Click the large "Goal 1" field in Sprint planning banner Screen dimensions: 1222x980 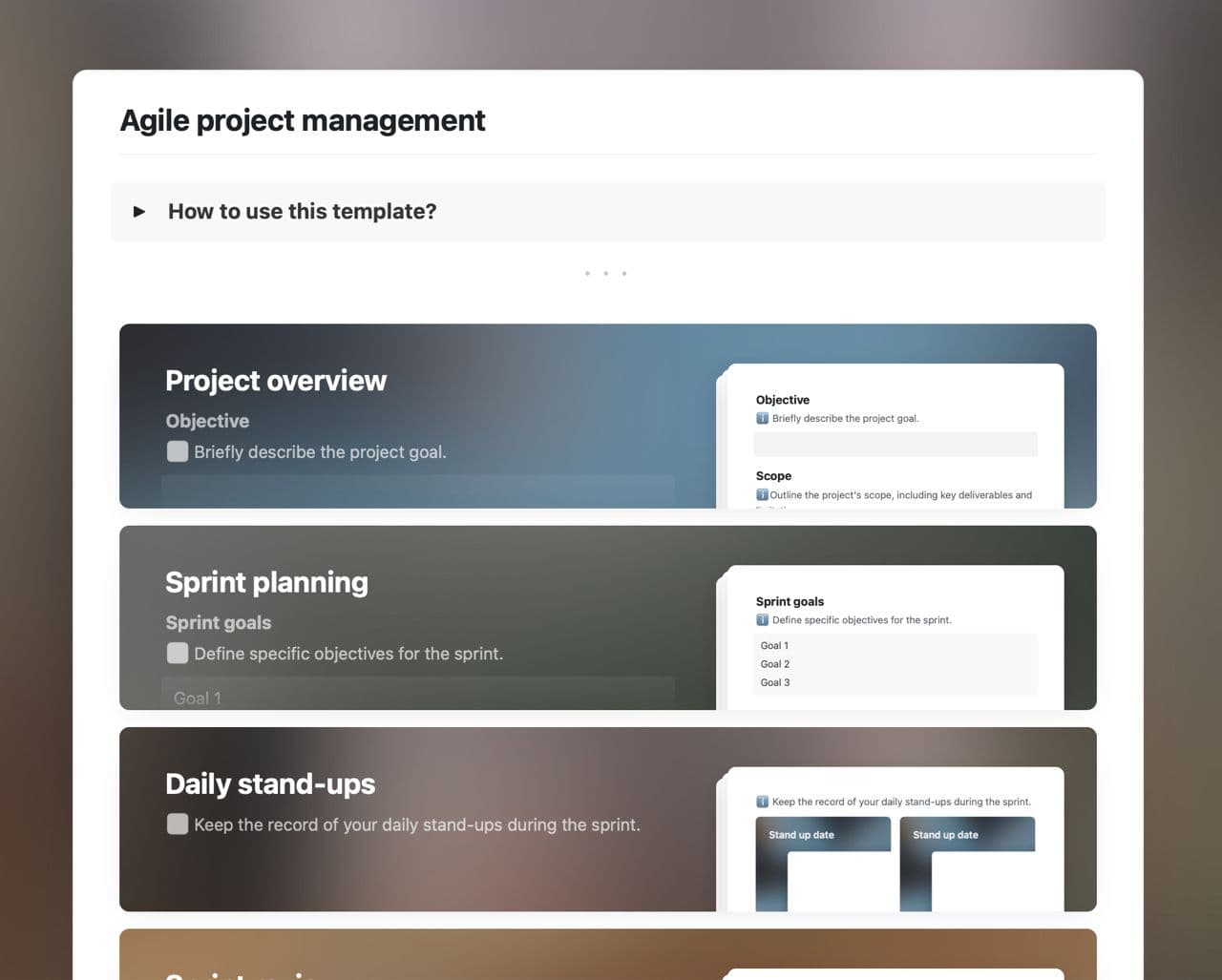pyautogui.click(x=417, y=696)
